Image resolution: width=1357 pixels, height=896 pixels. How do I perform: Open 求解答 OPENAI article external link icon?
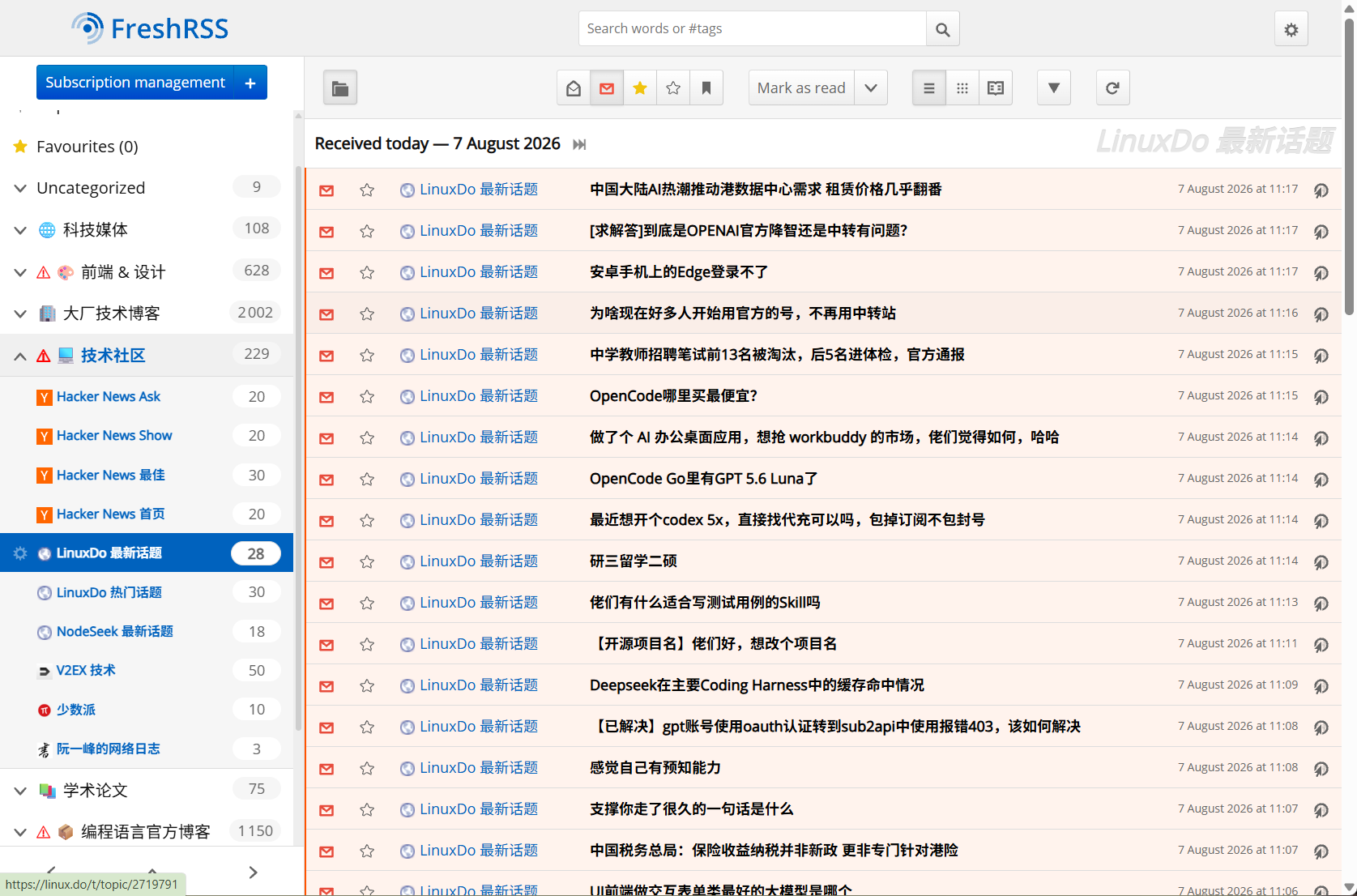coord(1321,232)
